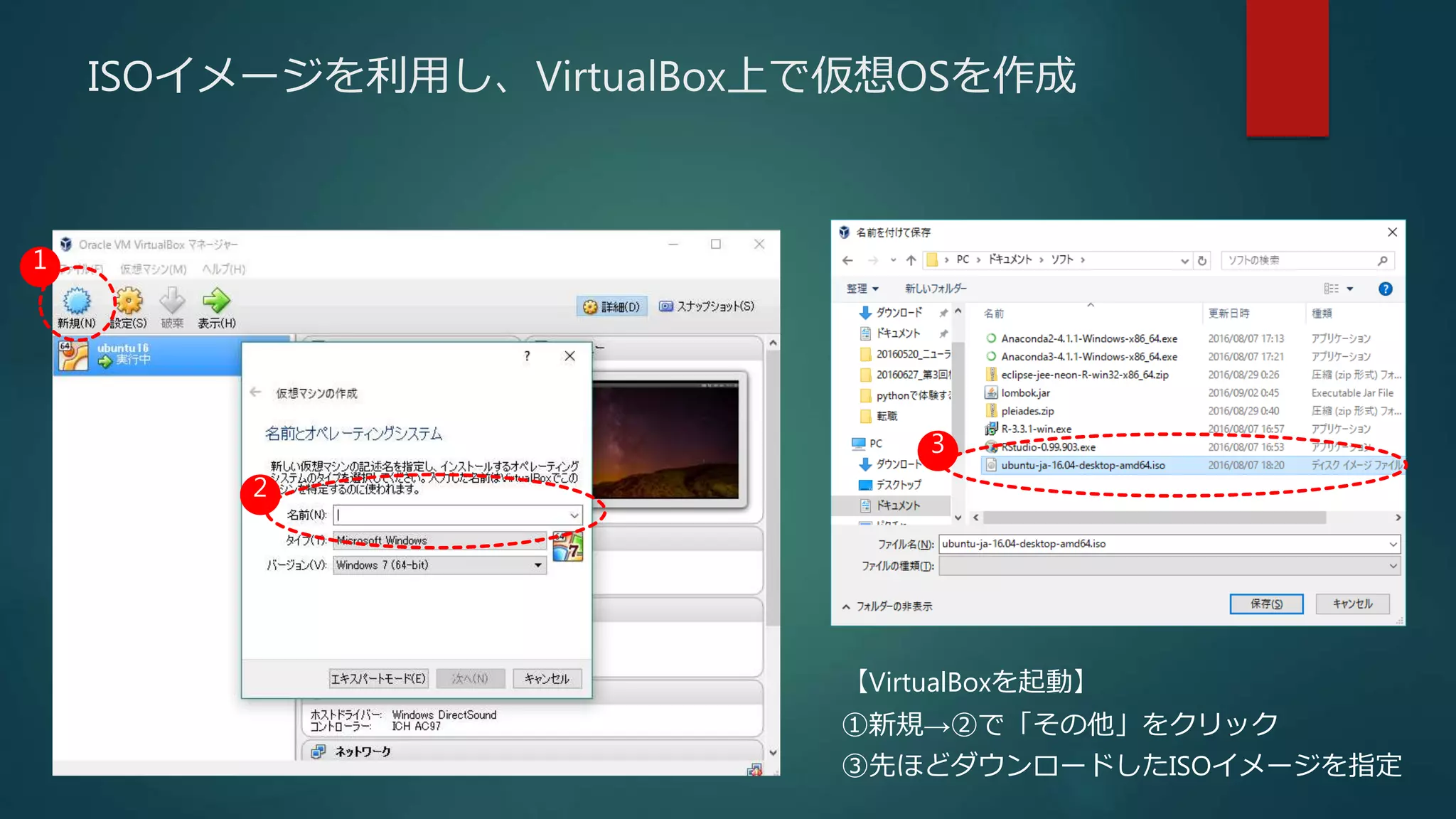Image resolution: width=1456 pixels, height=819 pixels.
Task: Click search magnifier icon in save dialog
Action: [1382, 260]
